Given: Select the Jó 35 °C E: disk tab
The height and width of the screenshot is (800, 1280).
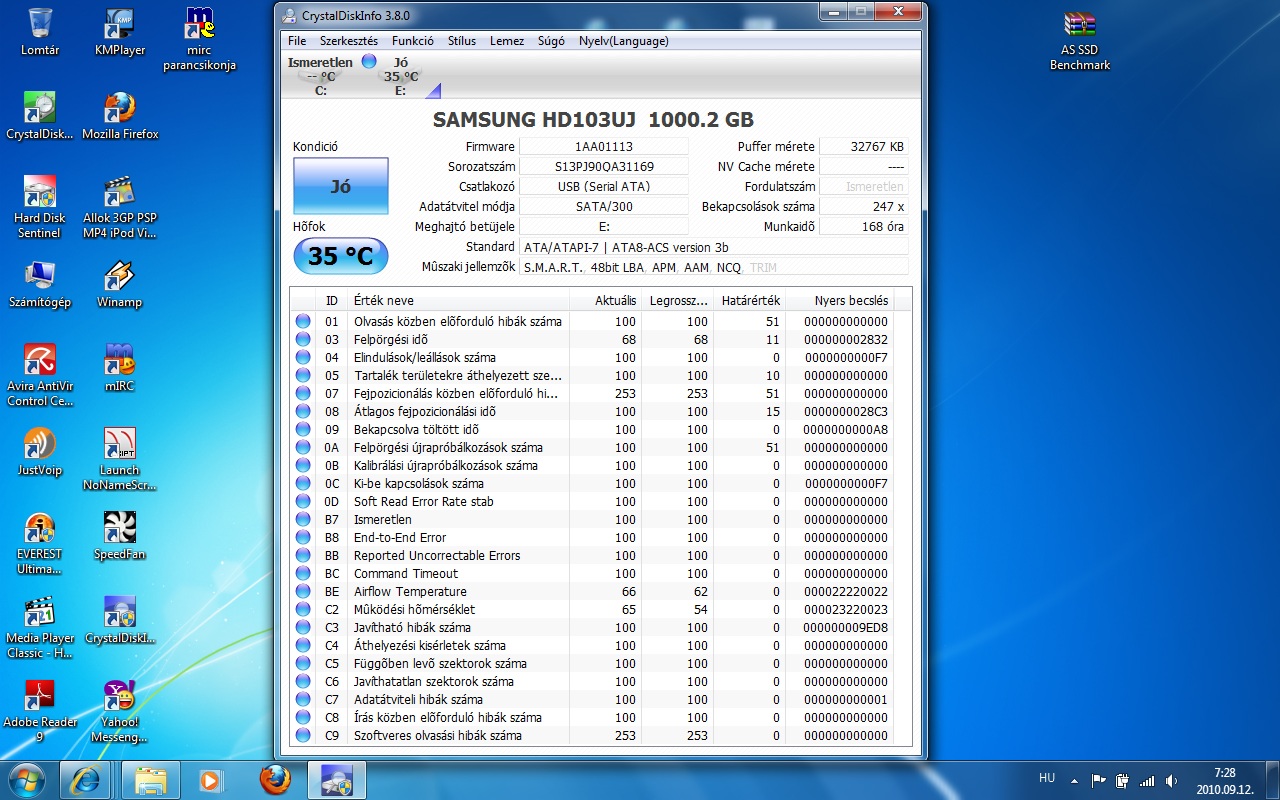Looking at the screenshot, I should pos(401,76).
